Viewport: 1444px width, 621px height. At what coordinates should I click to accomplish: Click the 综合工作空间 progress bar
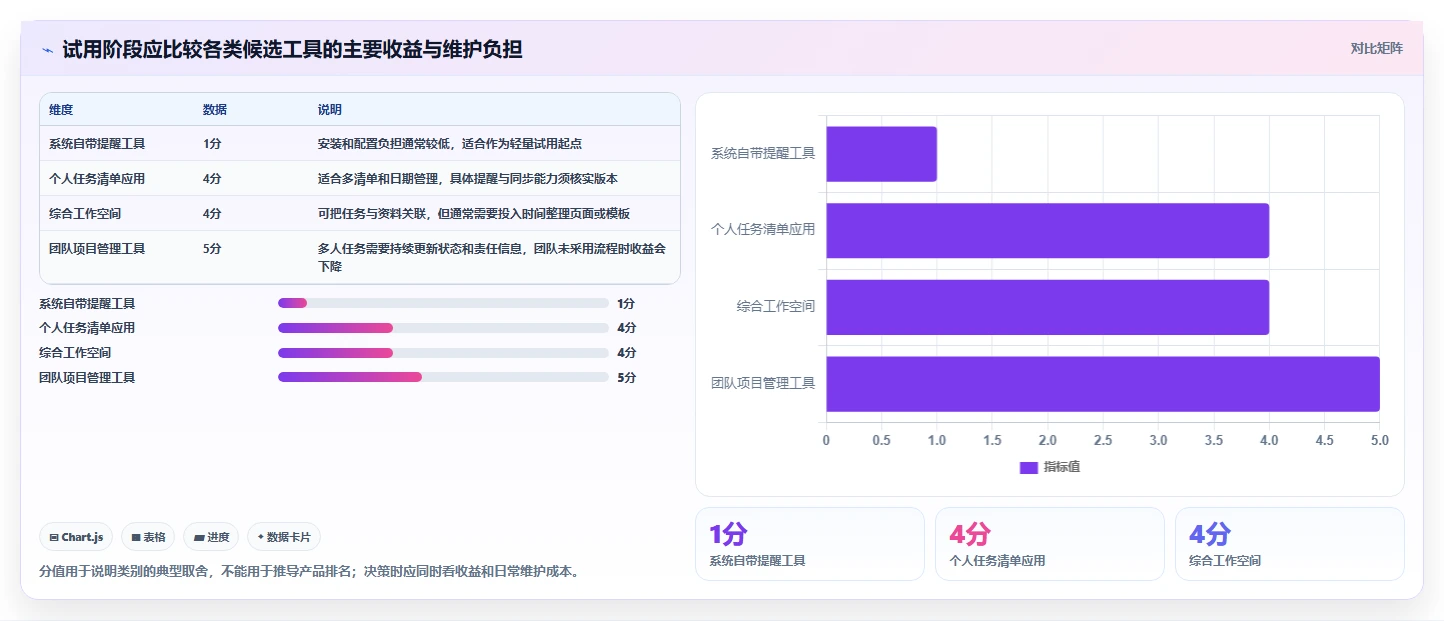coord(443,353)
